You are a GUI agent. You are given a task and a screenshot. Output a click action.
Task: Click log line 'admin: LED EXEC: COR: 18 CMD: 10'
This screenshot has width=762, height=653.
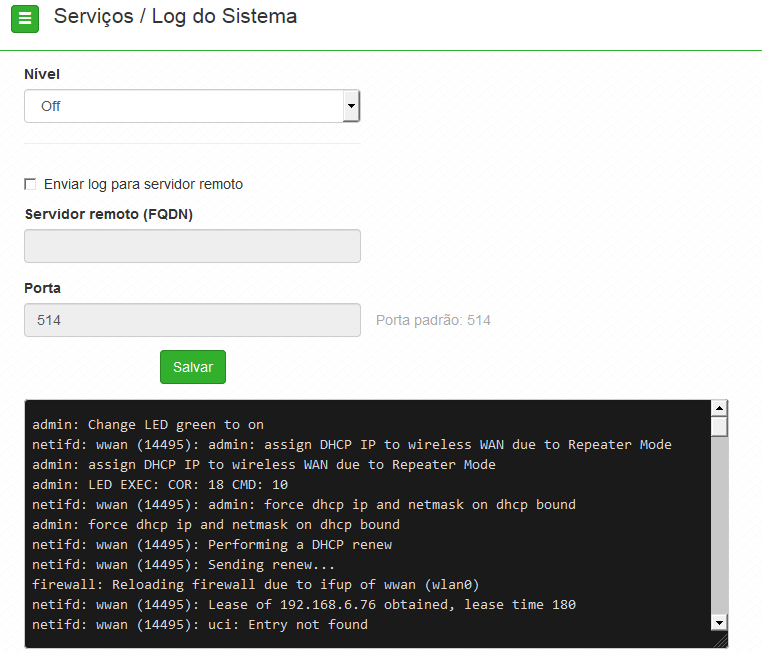[160, 484]
